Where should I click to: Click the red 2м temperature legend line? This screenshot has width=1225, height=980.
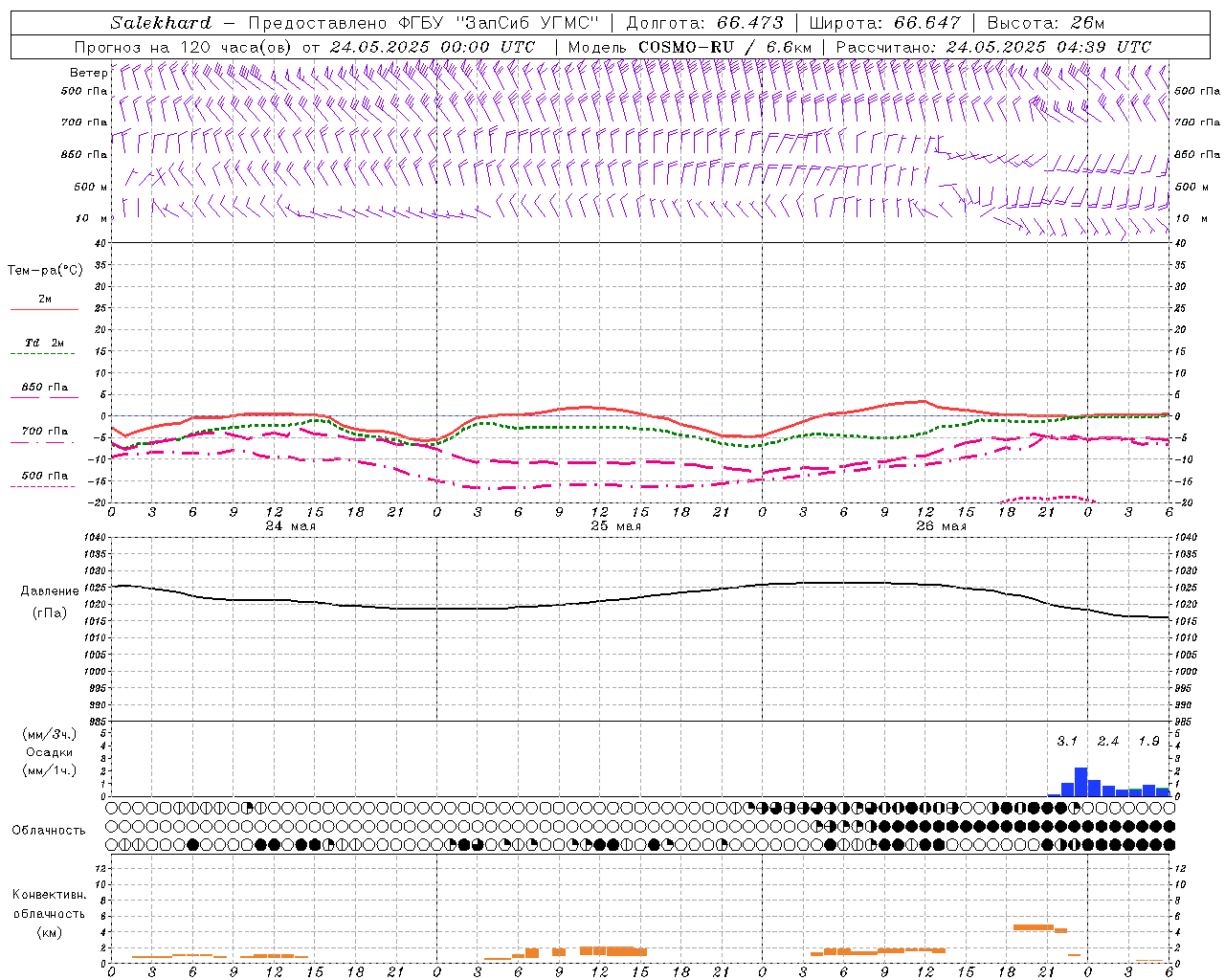(44, 309)
